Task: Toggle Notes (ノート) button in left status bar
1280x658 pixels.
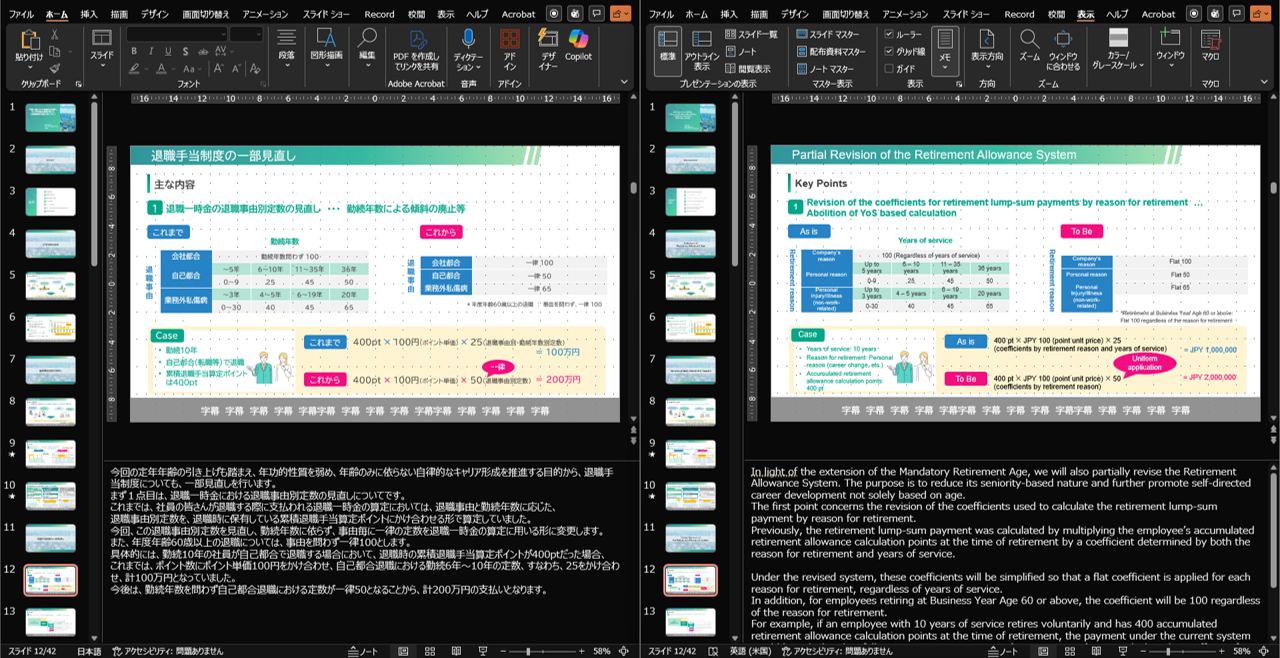Action: [362, 651]
